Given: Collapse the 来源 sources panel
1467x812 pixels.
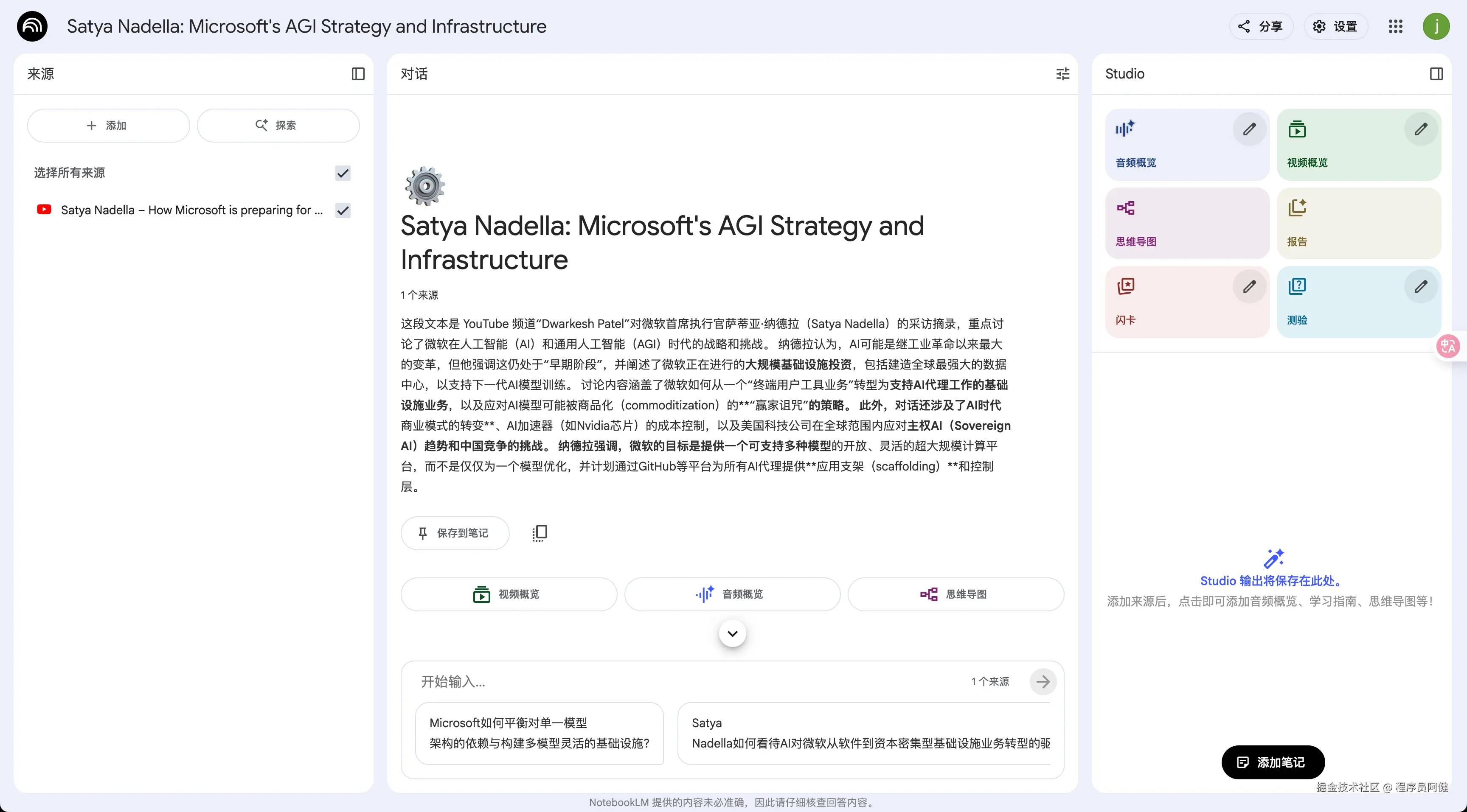Looking at the screenshot, I should pos(358,74).
